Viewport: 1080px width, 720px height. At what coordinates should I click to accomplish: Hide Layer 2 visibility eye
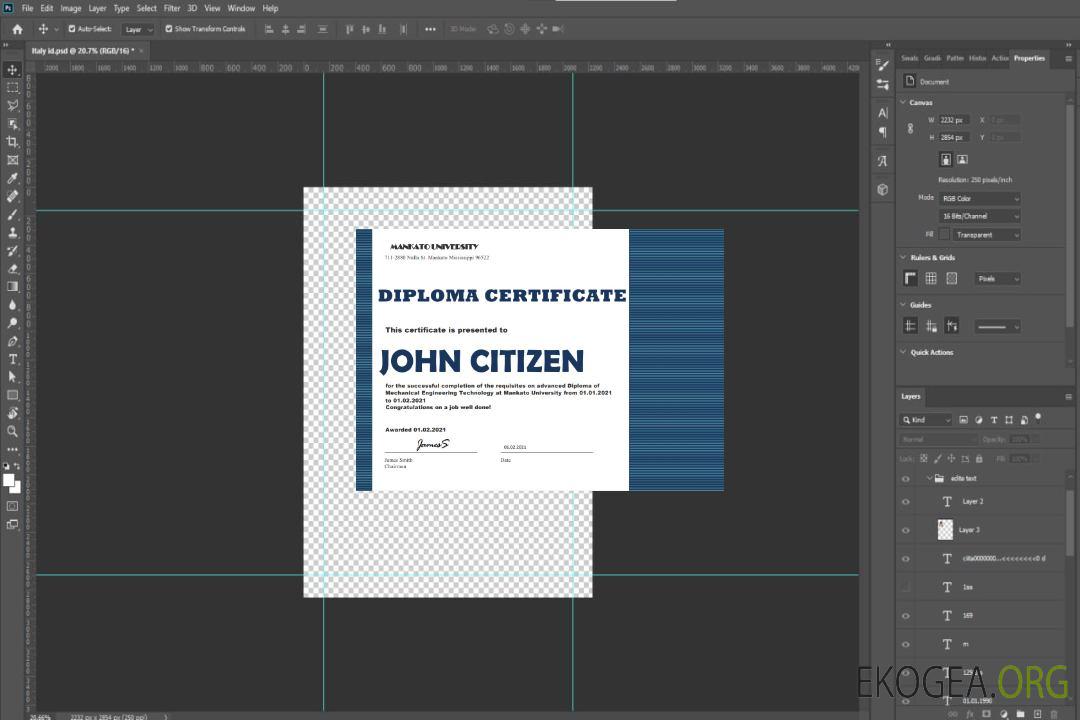tap(906, 502)
